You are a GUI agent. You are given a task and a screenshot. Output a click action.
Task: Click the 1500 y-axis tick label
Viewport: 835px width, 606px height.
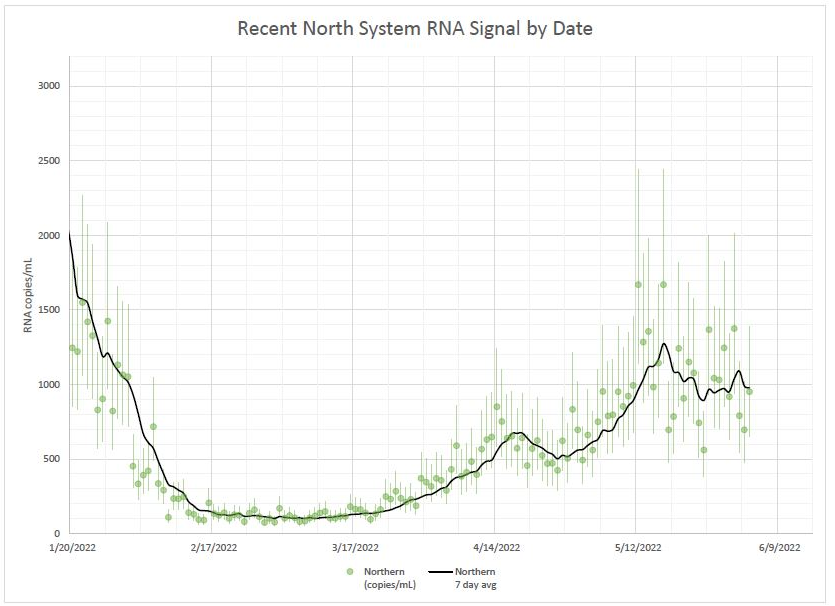tap(48, 310)
